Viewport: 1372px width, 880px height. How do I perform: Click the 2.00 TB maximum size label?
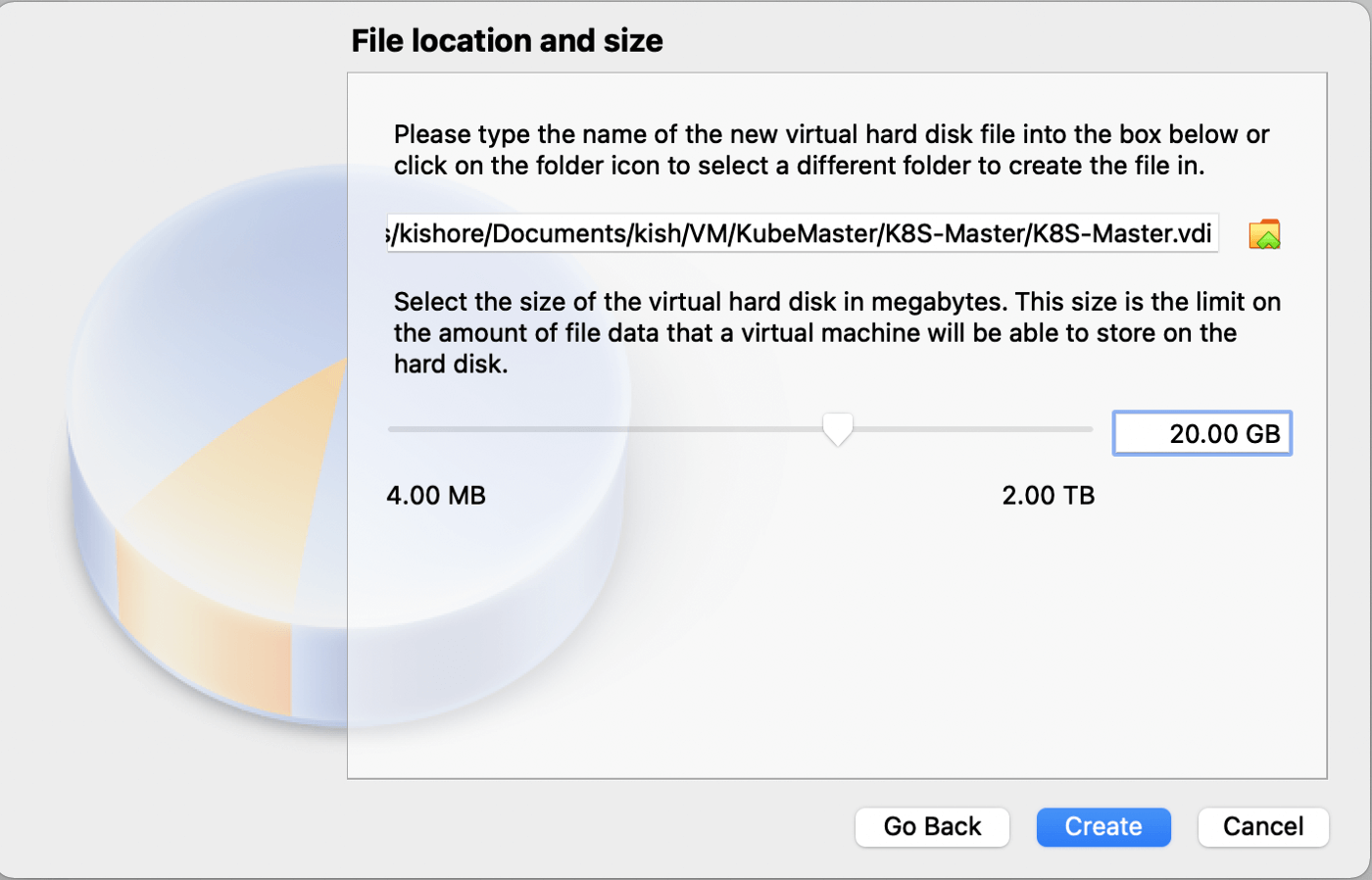[x=1048, y=496]
